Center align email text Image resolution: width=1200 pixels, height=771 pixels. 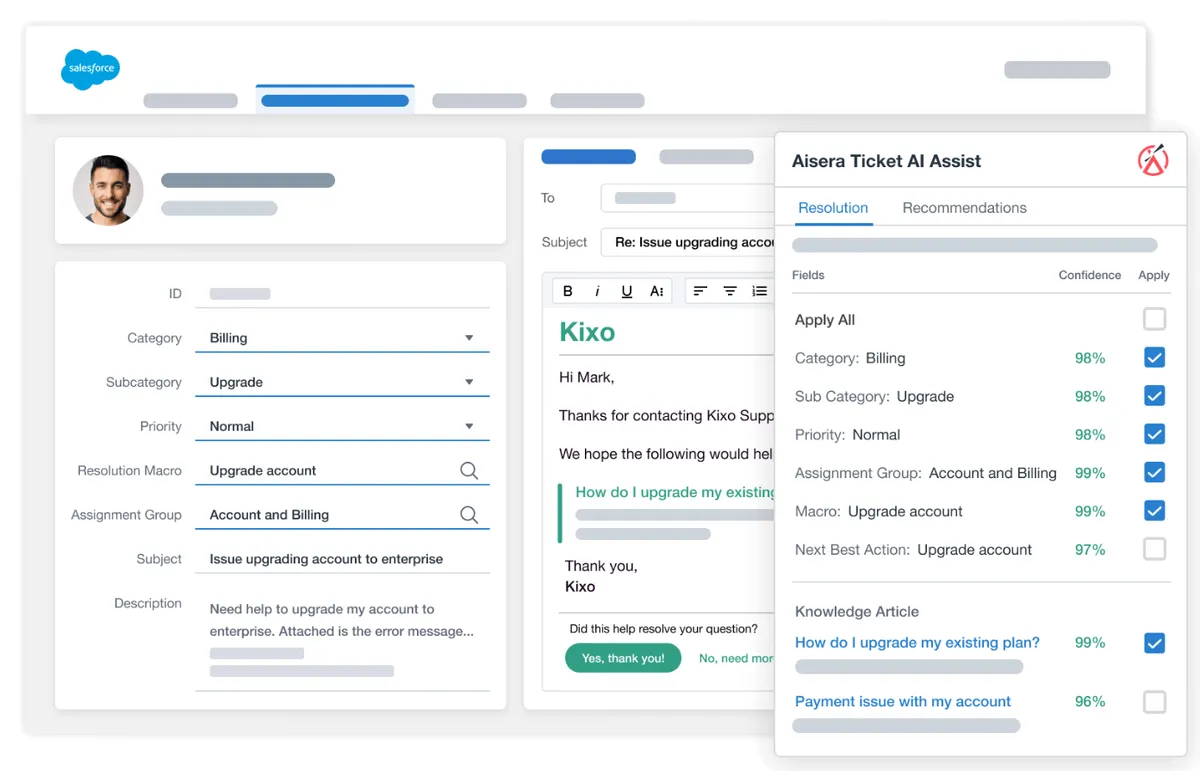[x=730, y=291]
